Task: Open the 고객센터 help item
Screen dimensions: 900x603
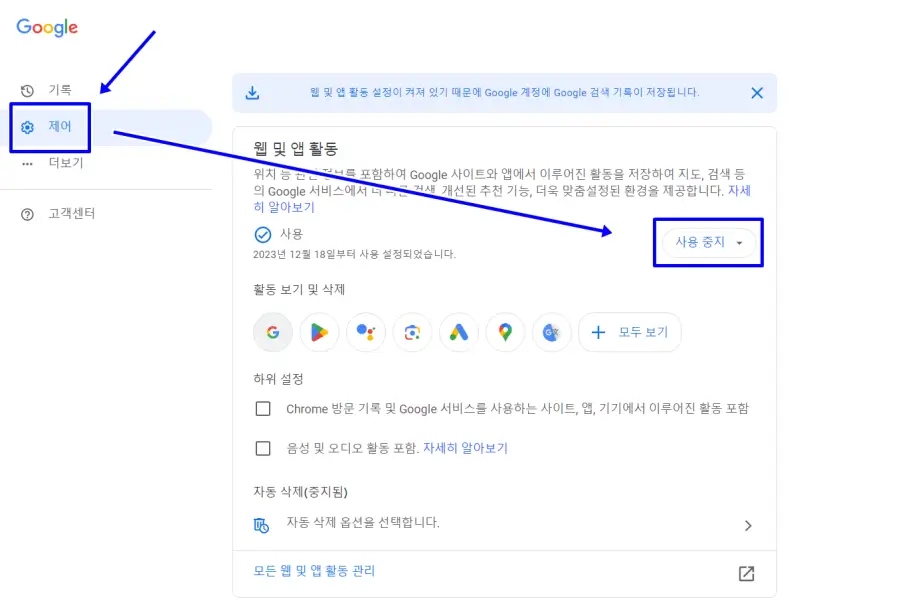Action: coord(71,213)
